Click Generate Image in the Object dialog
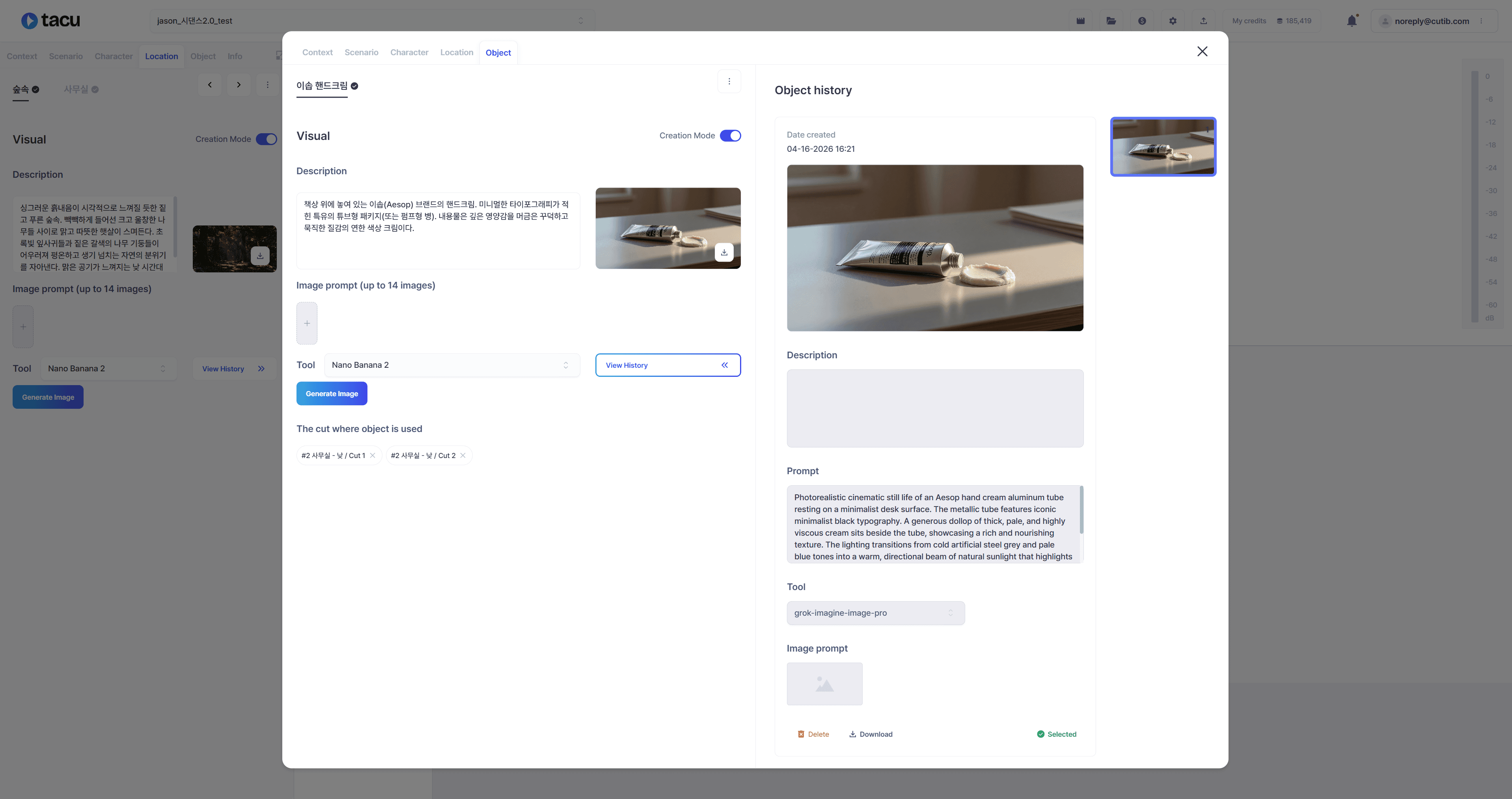Image resolution: width=1512 pixels, height=799 pixels. click(x=332, y=394)
